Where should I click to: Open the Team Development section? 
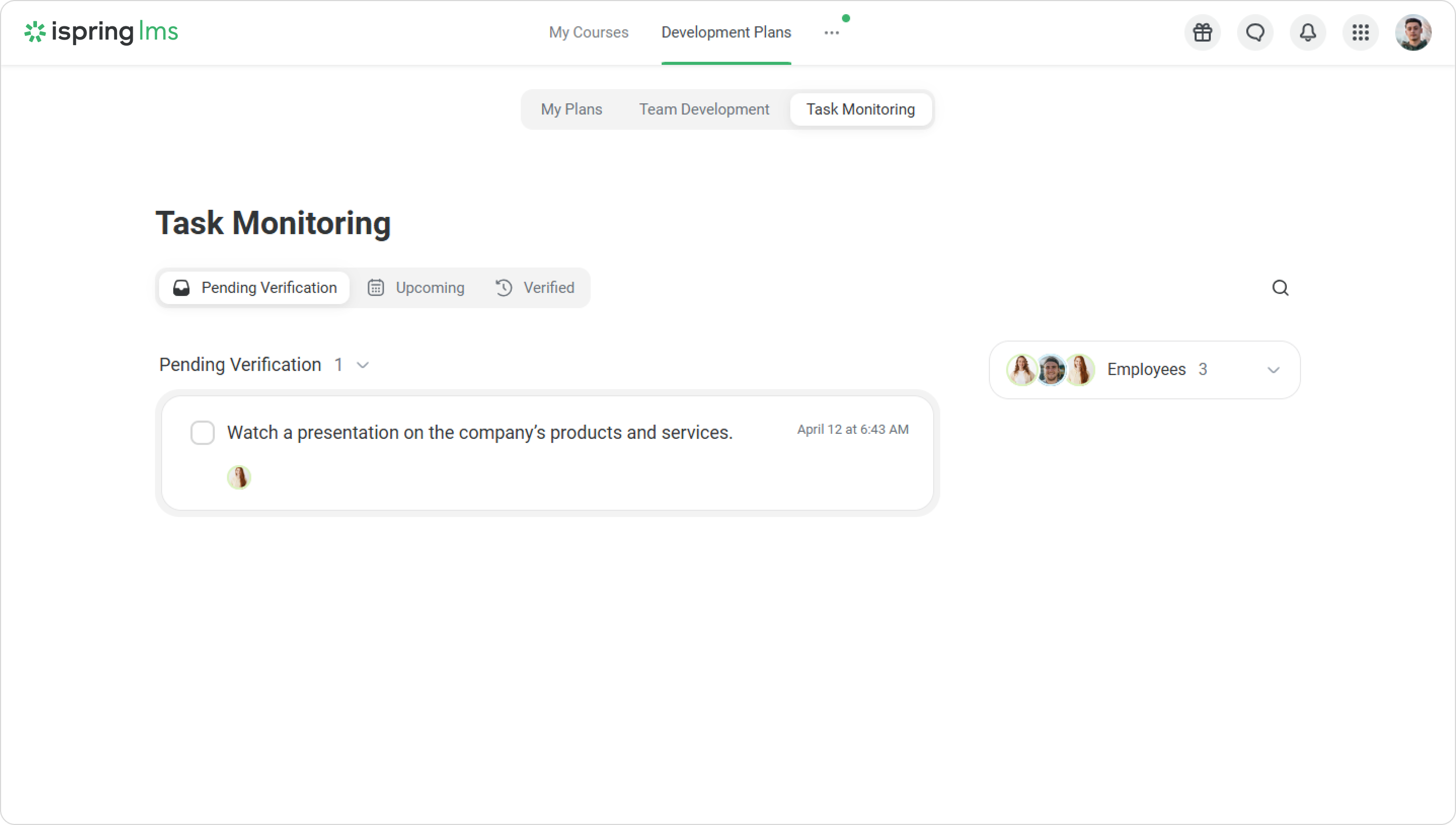click(704, 109)
